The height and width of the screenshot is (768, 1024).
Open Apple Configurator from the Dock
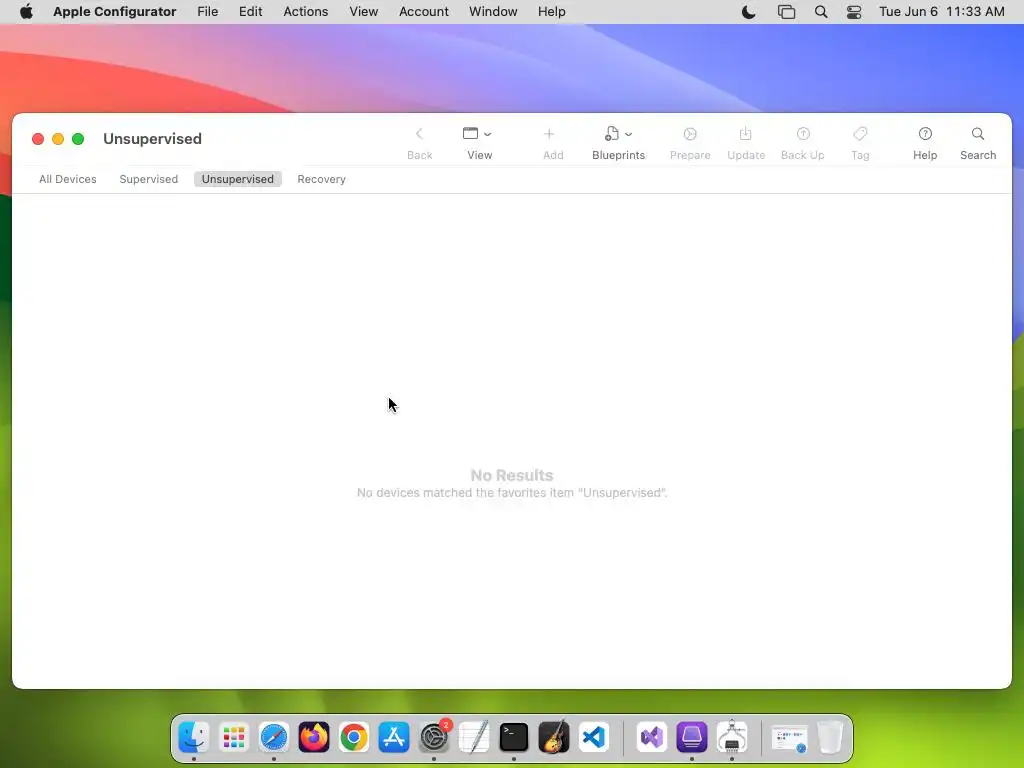point(692,737)
